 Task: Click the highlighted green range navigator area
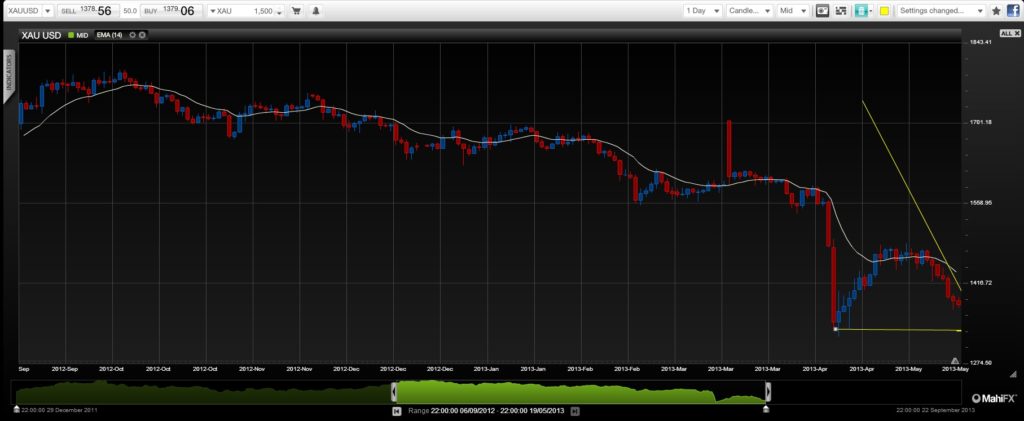tap(581, 392)
